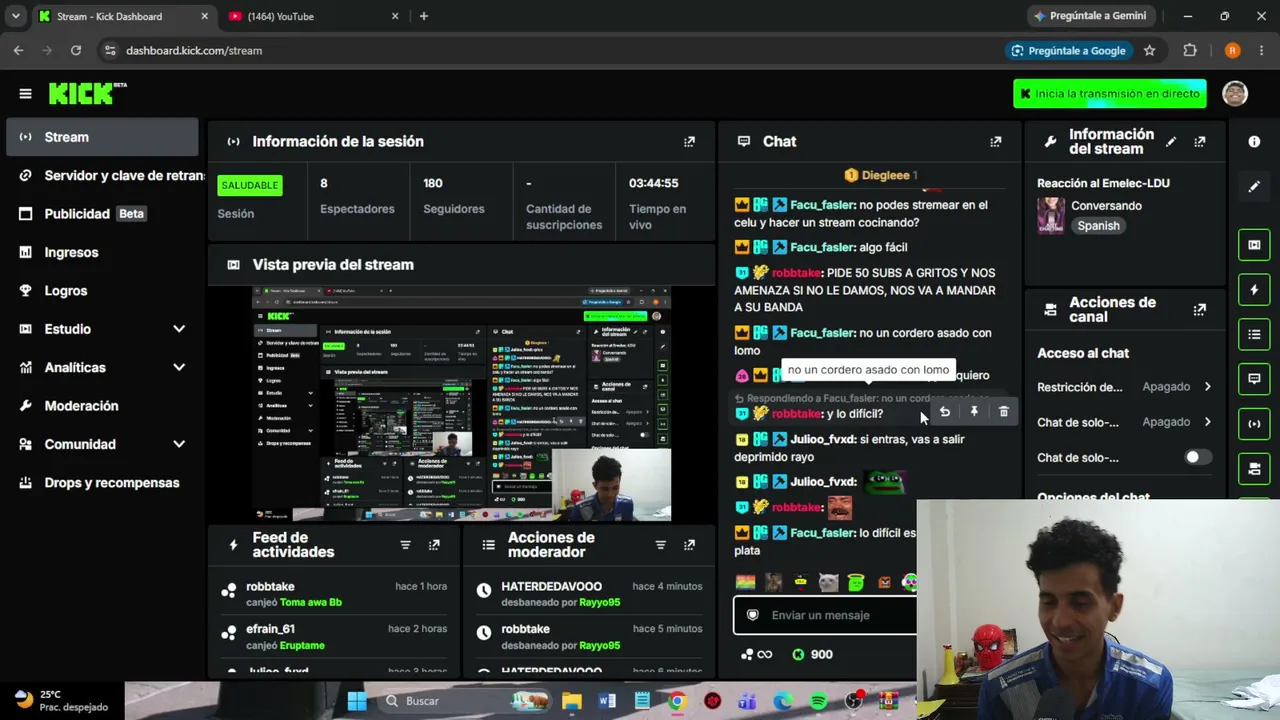Reload the Kick dashboard page
This screenshot has height=720, width=1280.
(x=76, y=50)
